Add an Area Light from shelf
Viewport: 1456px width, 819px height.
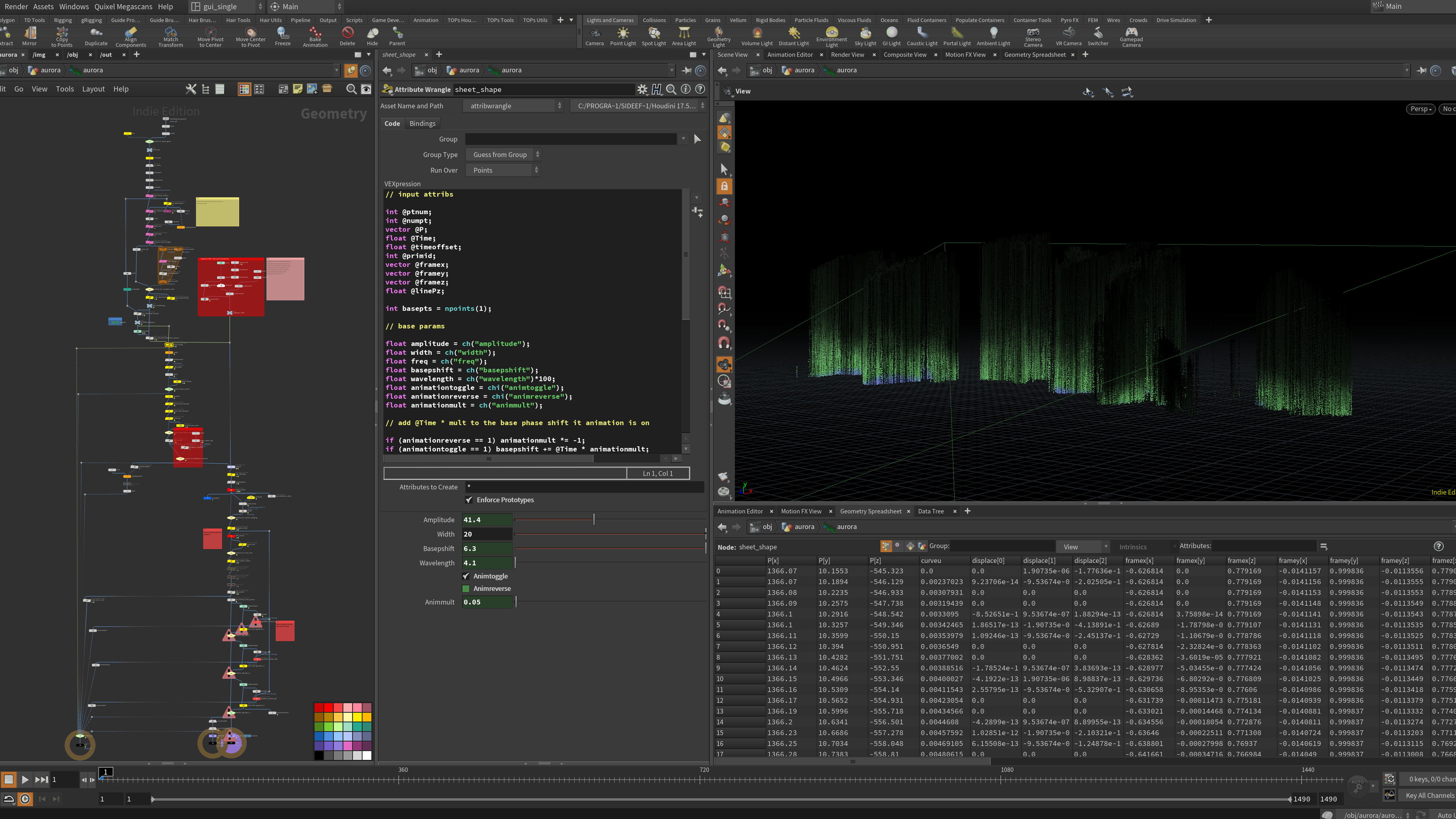point(684,36)
